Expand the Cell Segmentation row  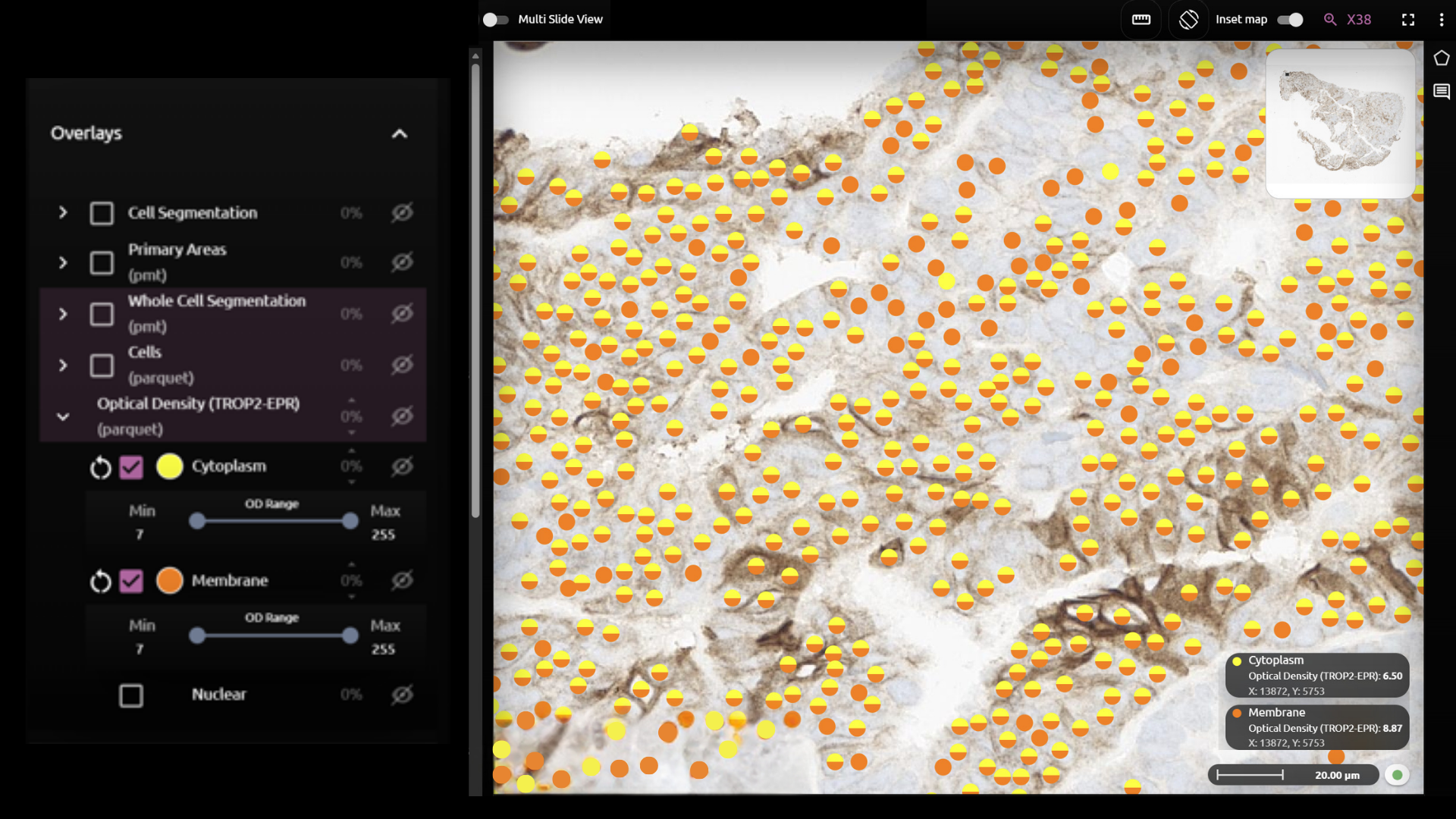(63, 213)
